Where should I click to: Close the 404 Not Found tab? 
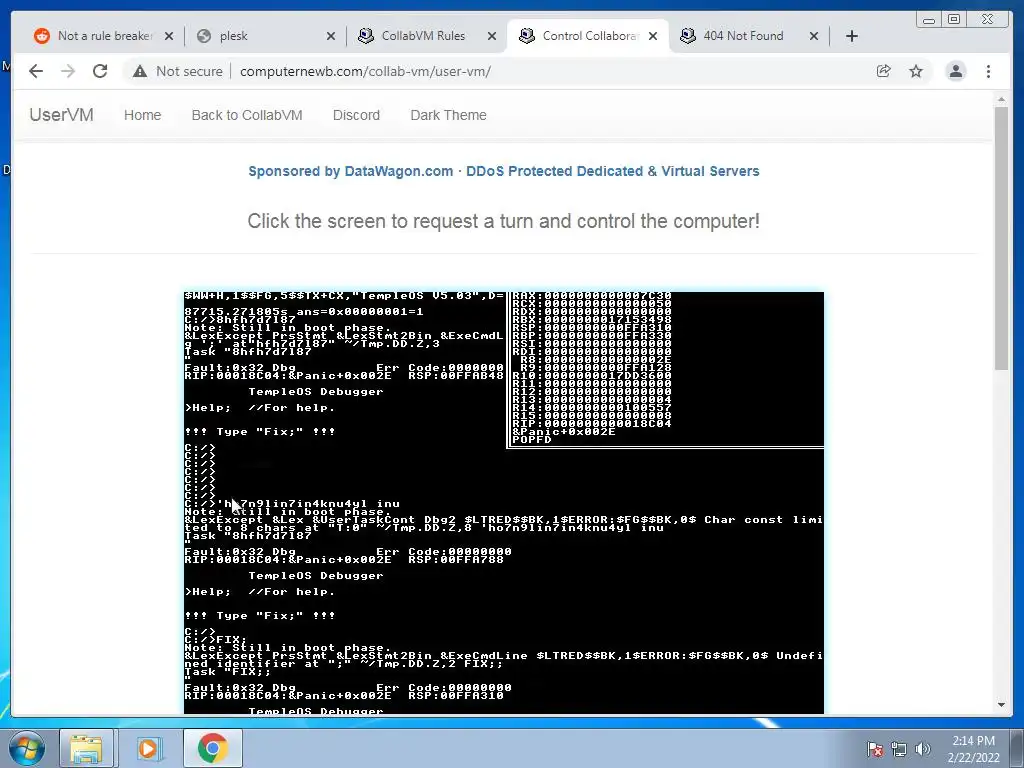[814, 37]
